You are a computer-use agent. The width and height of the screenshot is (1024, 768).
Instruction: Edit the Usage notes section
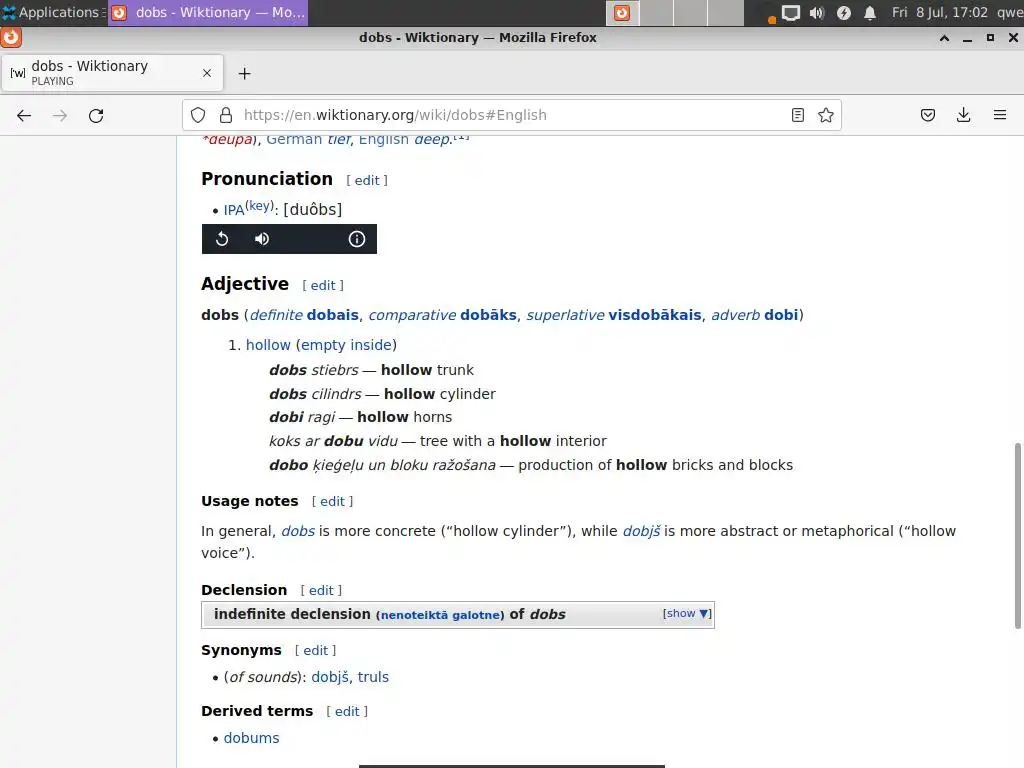(x=332, y=502)
